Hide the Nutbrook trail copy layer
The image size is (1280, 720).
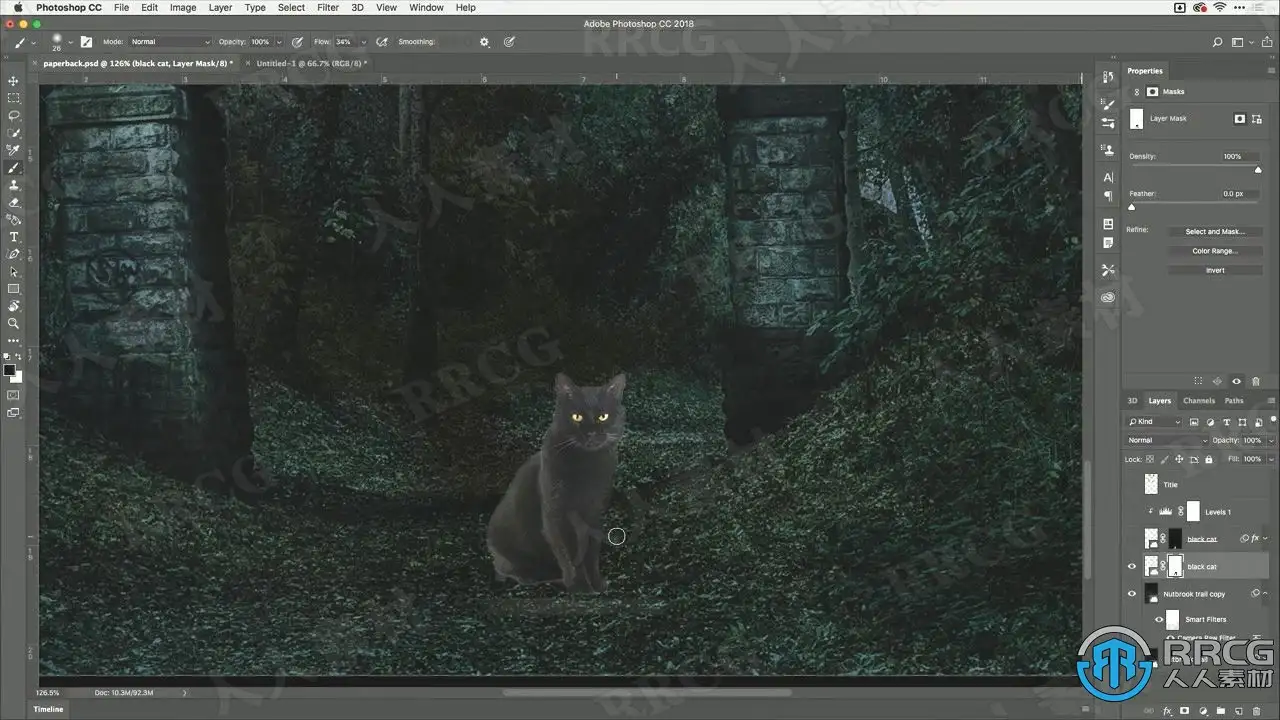1132,594
